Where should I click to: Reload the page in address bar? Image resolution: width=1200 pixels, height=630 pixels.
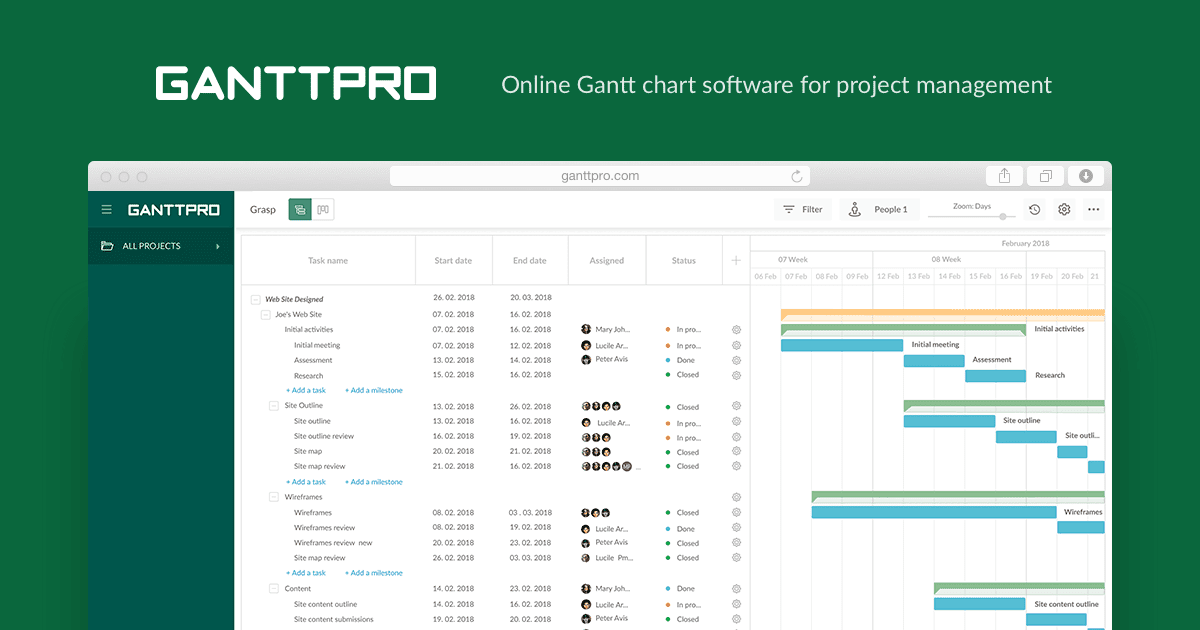click(x=797, y=176)
